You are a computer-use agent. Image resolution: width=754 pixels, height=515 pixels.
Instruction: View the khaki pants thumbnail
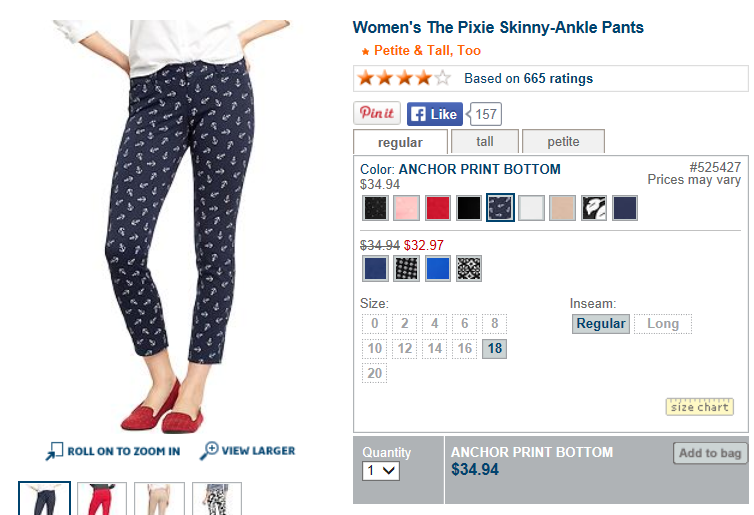(160, 499)
